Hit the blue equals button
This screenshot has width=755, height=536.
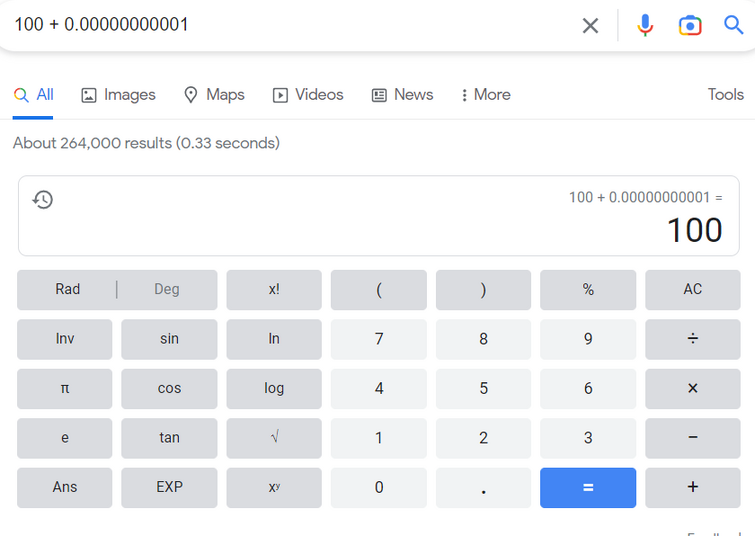coord(588,487)
